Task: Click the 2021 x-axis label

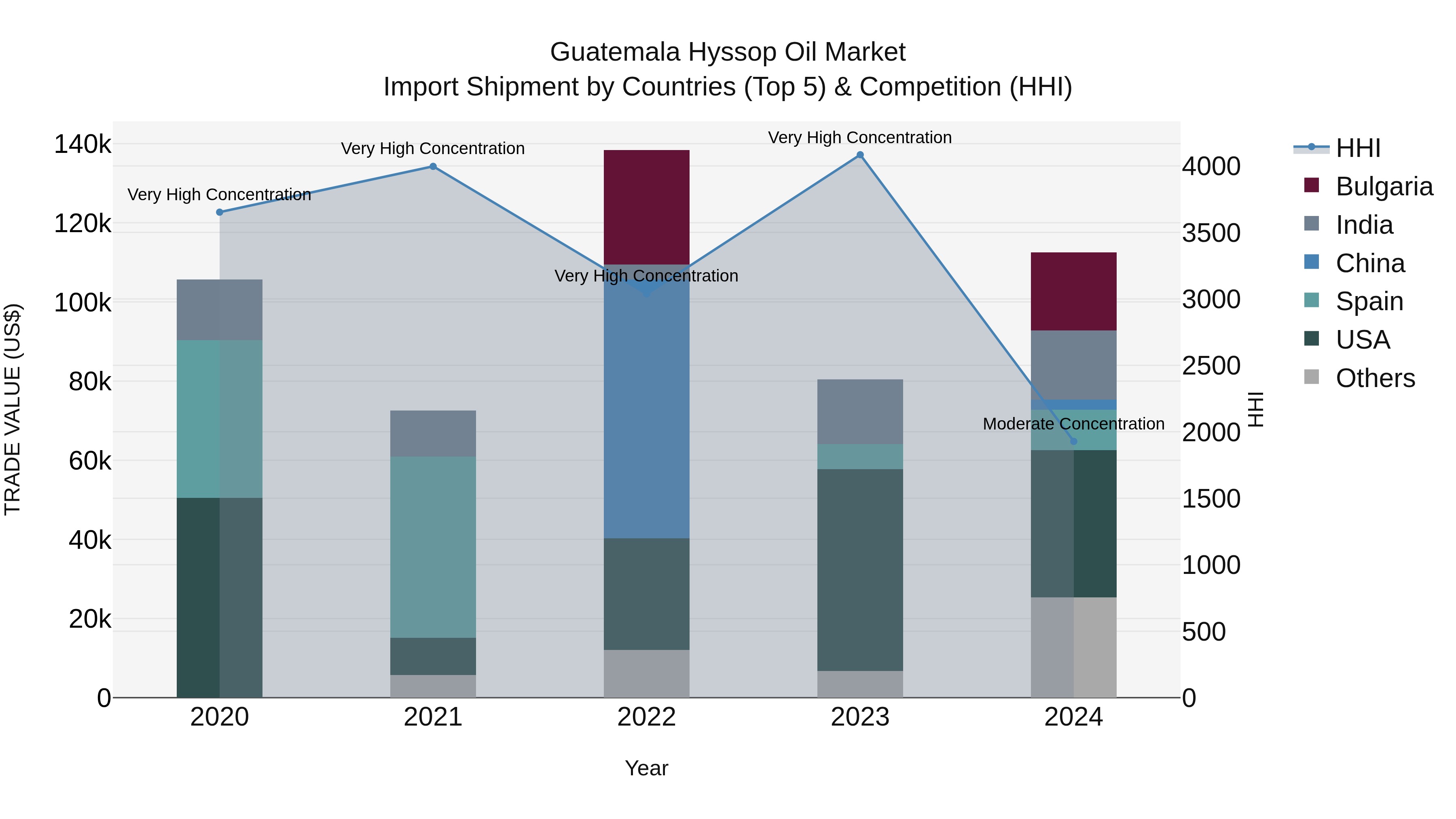Action: 433,717
